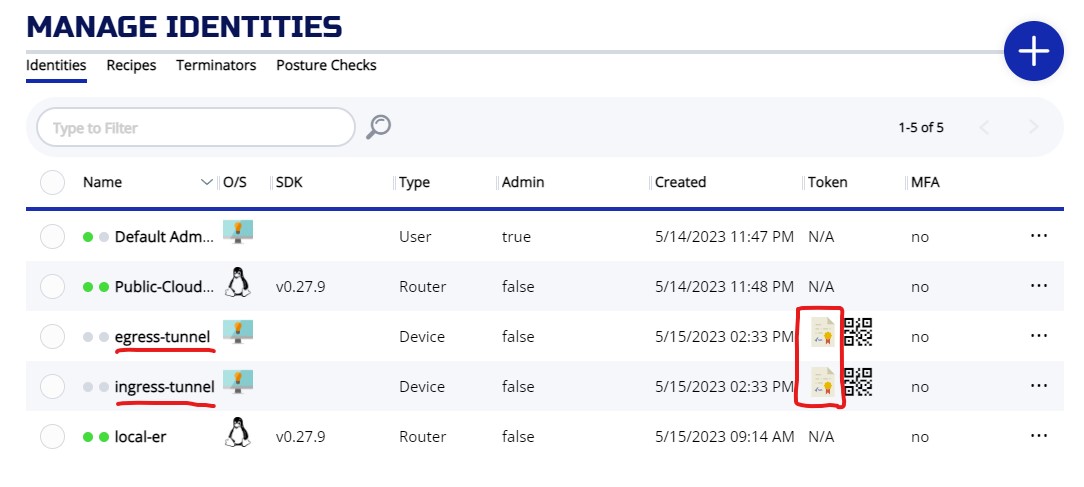Click the Type to Filter input field
Viewport: 1084px width, 487px height.
pyautogui.click(x=195, y=128)
